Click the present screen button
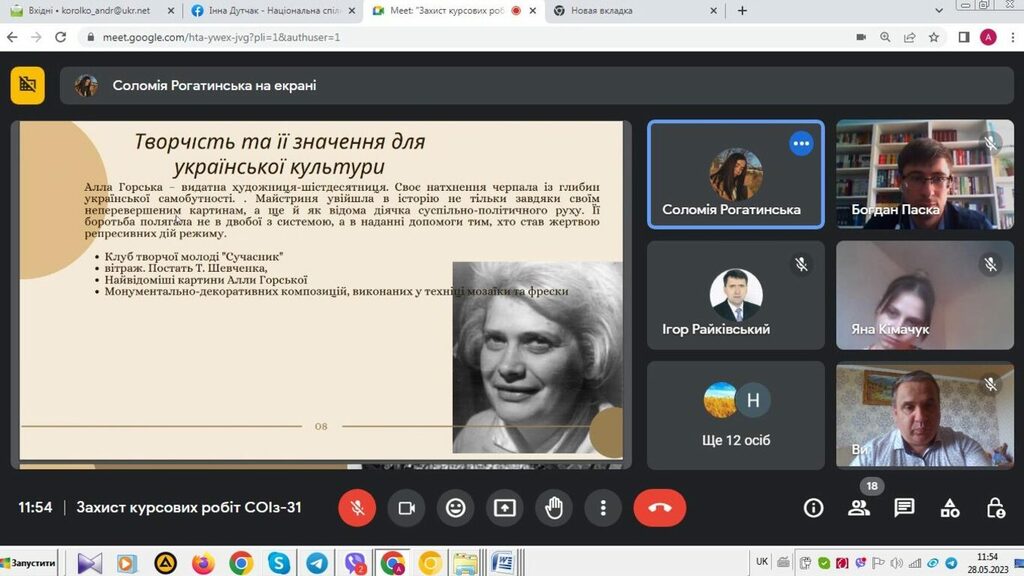This screenshot has height=576, width=1024. pos(505,508)
